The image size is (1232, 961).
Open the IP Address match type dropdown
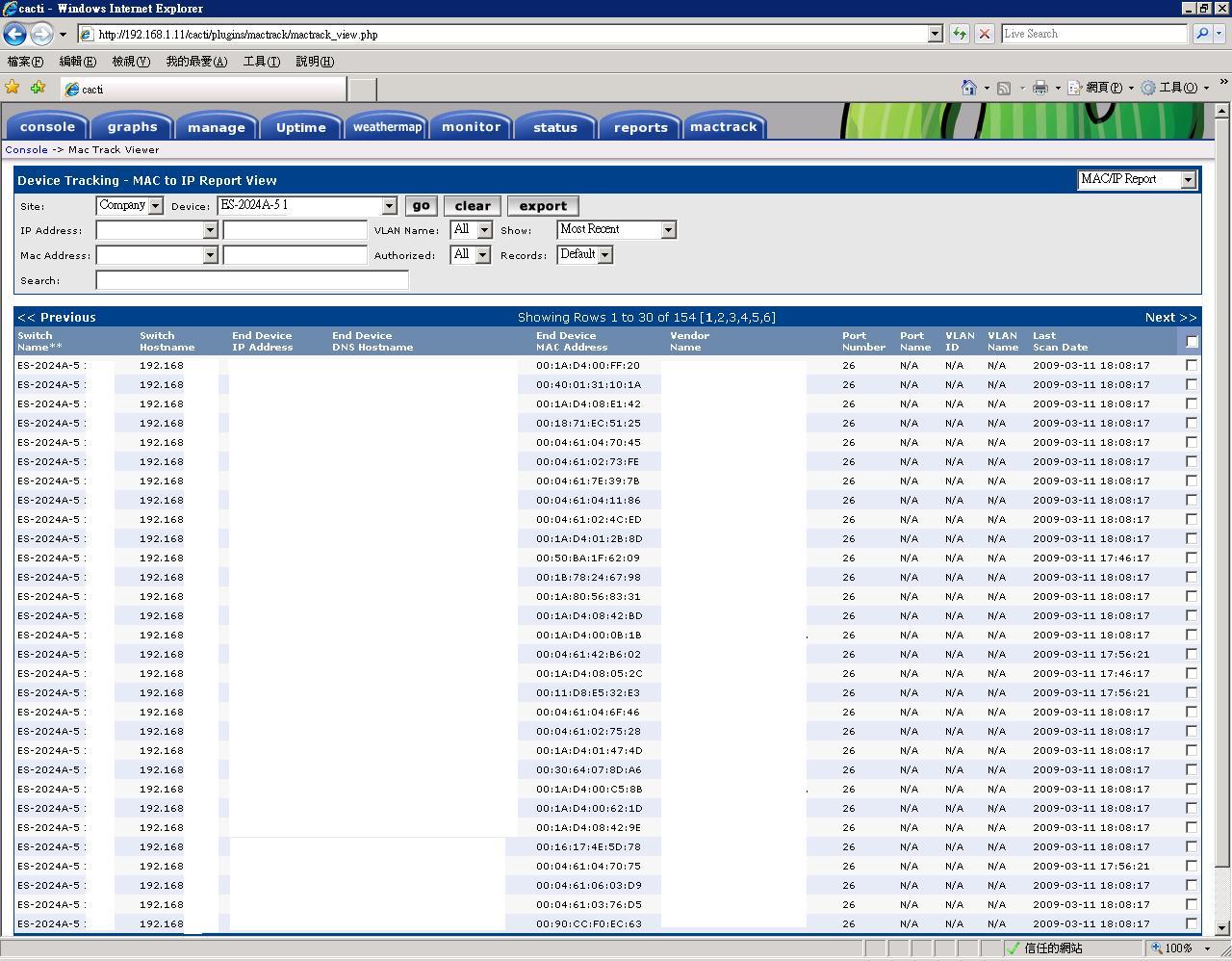pyautogui.click(x=157, y=230)
